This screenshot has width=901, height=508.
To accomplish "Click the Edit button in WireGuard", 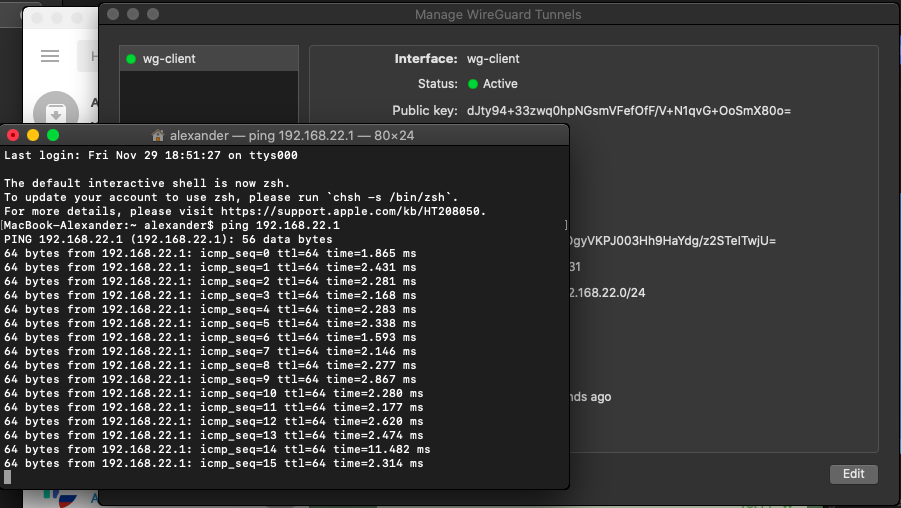I will pos(853,474).
